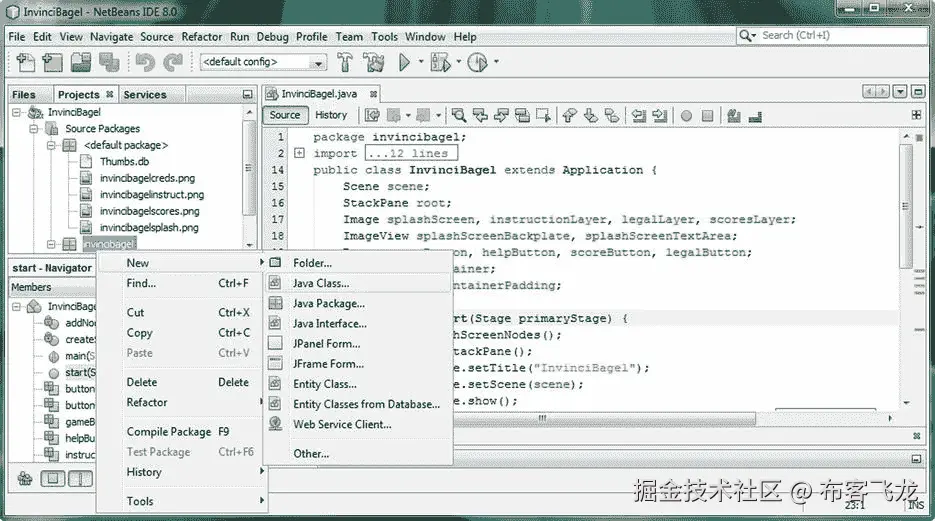Click the Find Selection magnifier icon in editor toolbar
935x521 pixels.
tap(458, 116)
